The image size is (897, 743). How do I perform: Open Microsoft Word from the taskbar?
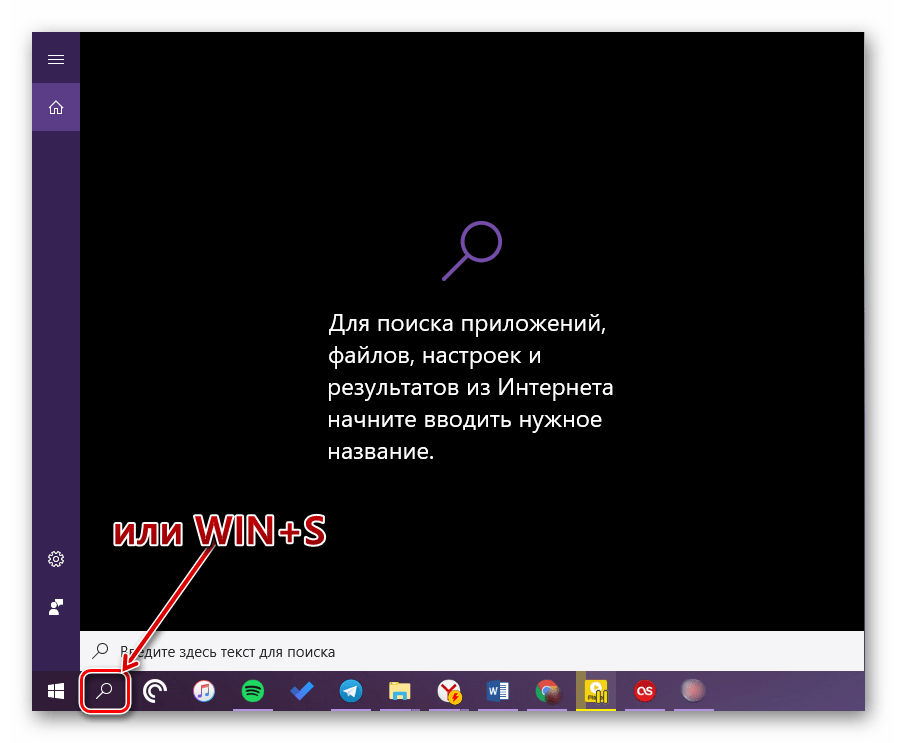pos(498,691)
